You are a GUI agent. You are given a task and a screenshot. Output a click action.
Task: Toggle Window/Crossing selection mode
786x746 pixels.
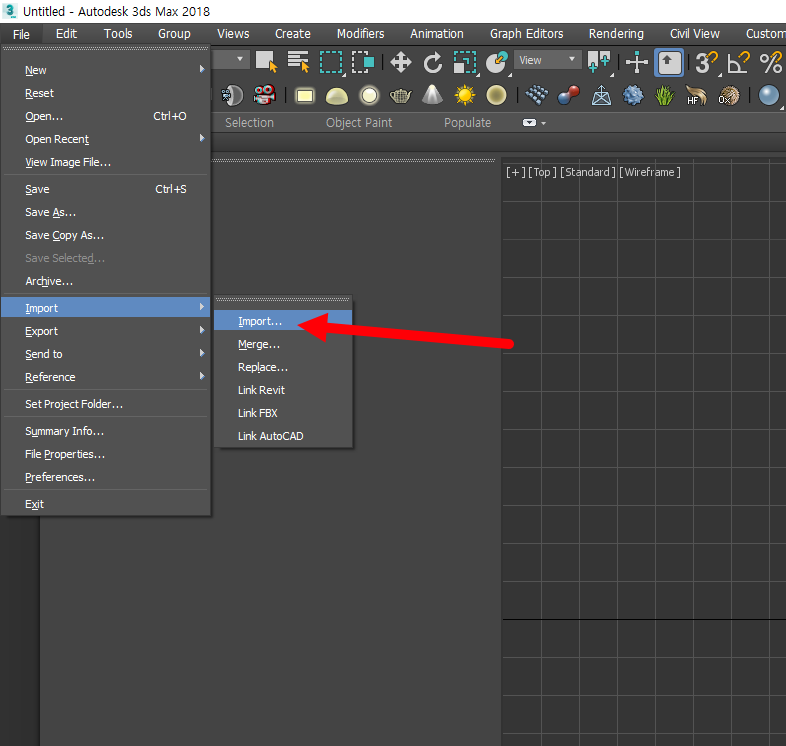tap(363, 62)
